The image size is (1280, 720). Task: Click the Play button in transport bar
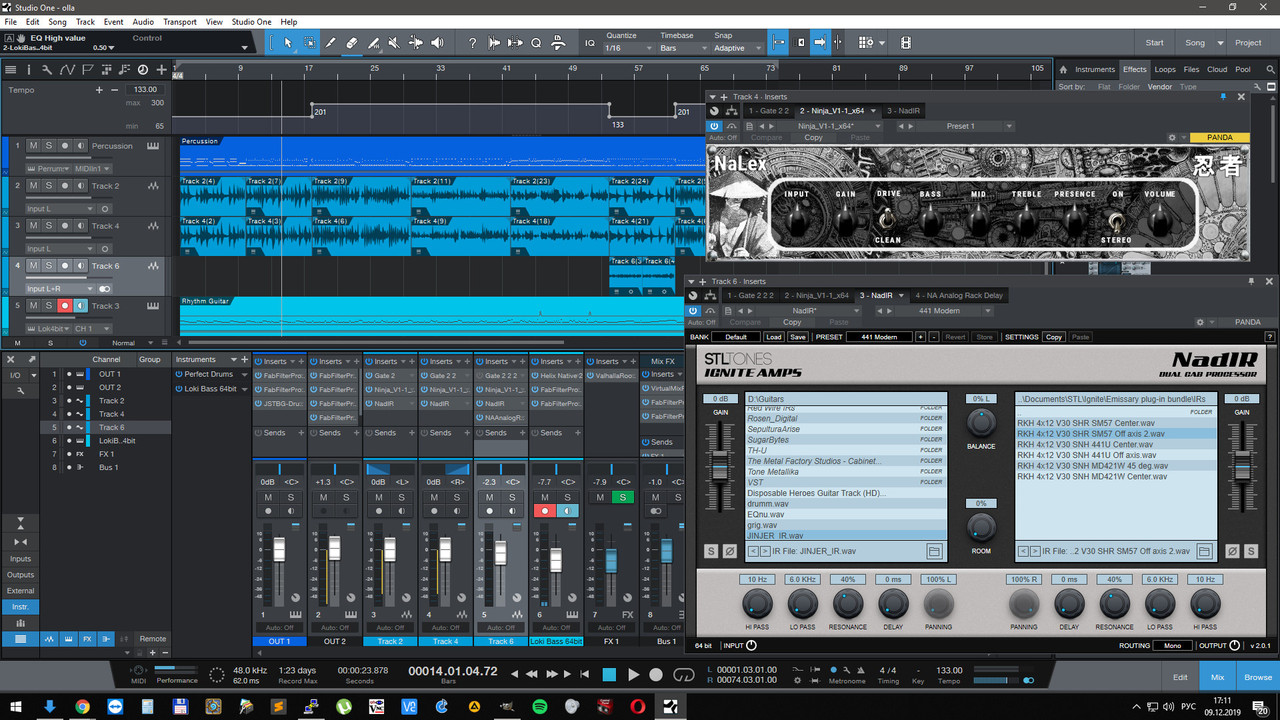point(632,675)
